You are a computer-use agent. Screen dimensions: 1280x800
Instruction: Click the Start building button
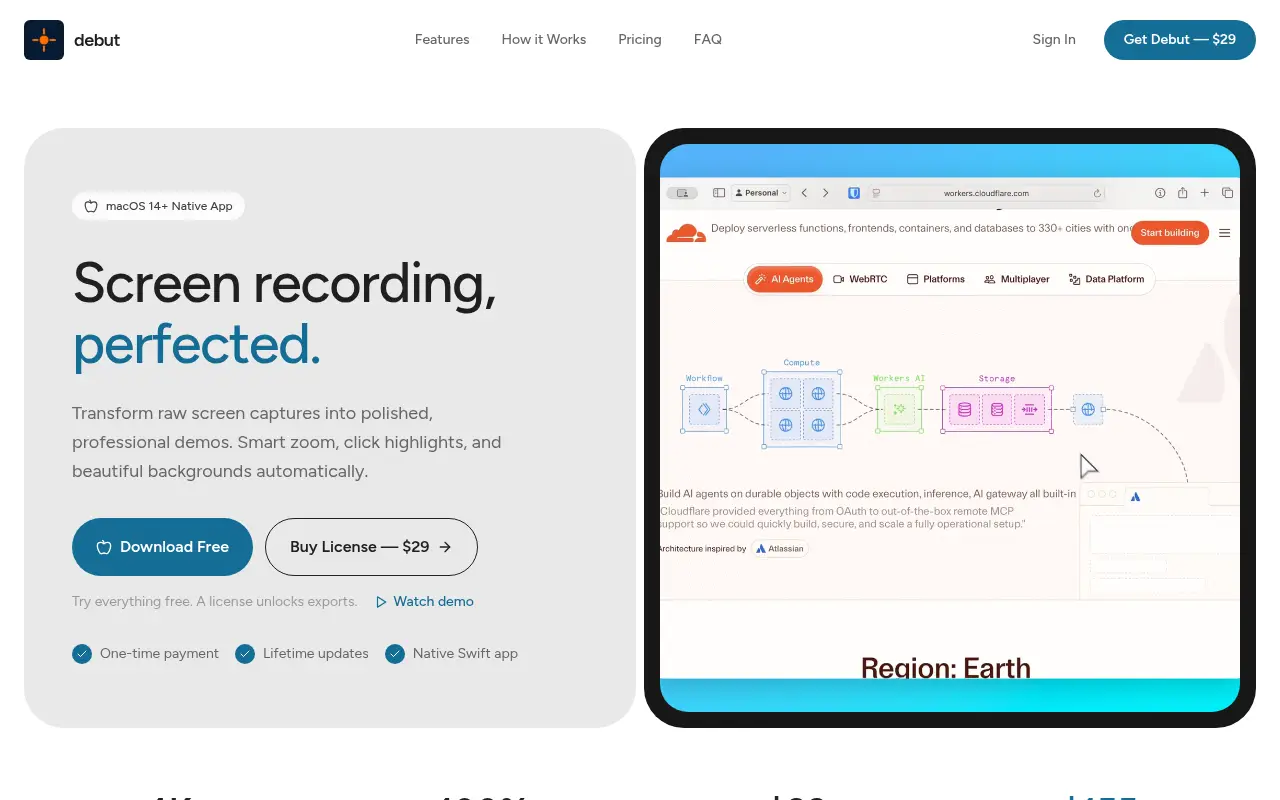tap(1169, 233)
